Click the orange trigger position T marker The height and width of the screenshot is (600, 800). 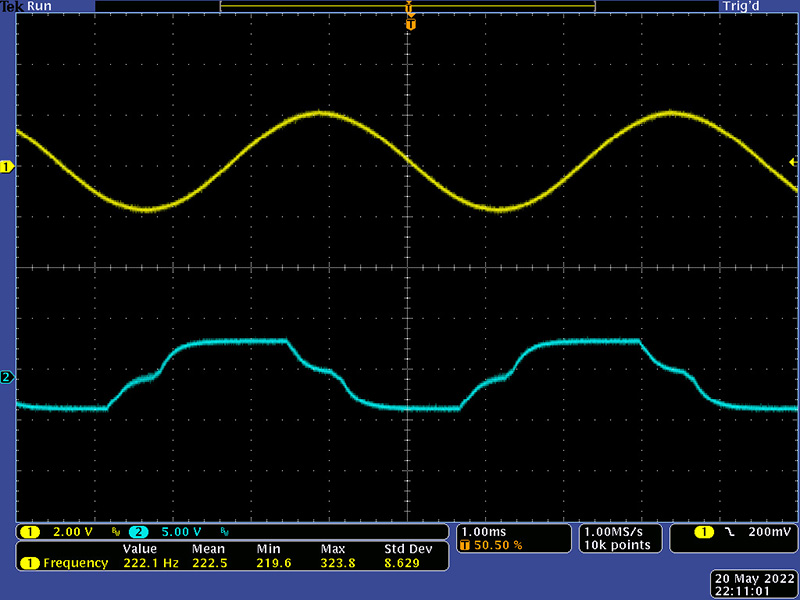pos(410,22)
